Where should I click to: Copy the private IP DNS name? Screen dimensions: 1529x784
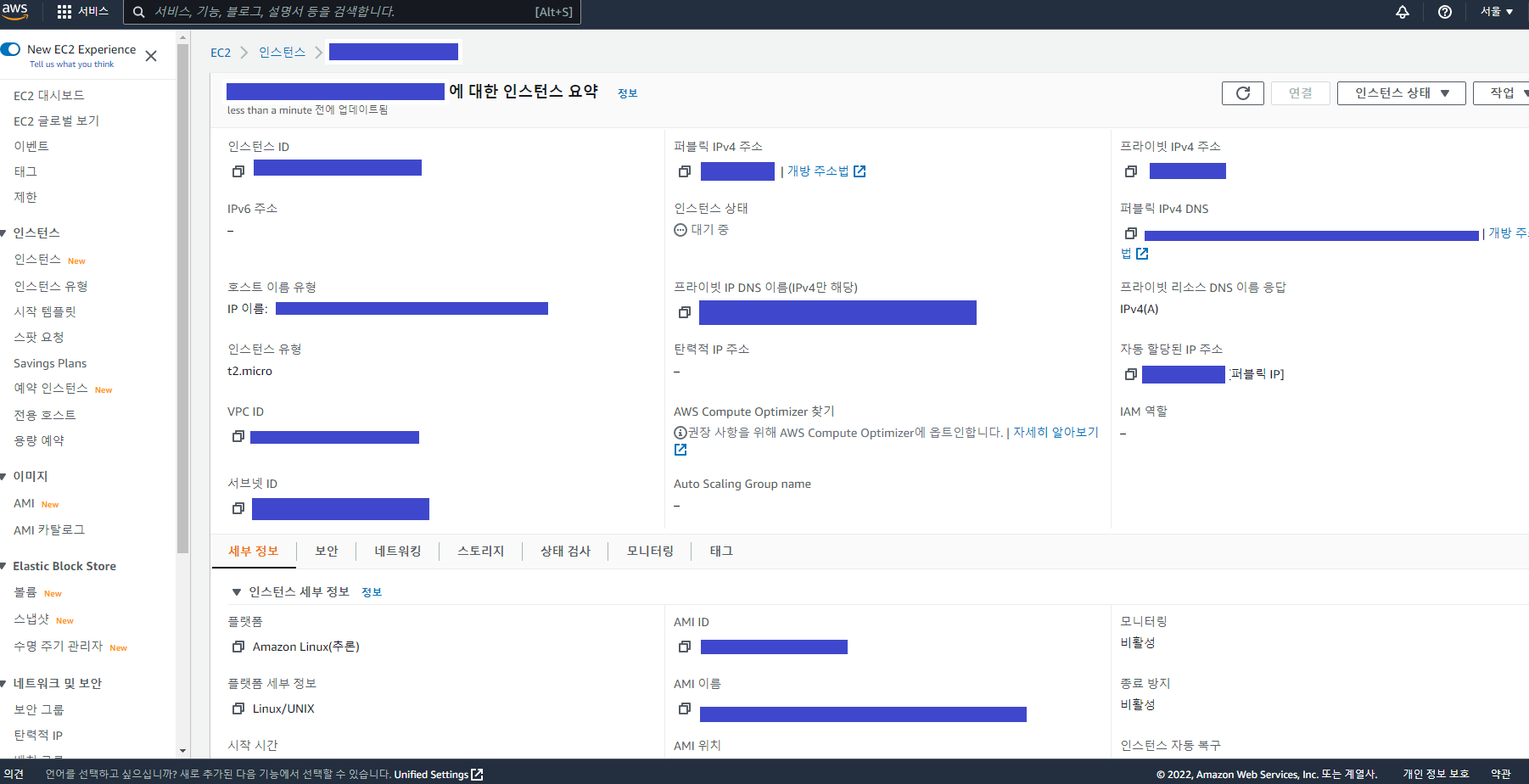pyautogui.click(x=685, y=312)
